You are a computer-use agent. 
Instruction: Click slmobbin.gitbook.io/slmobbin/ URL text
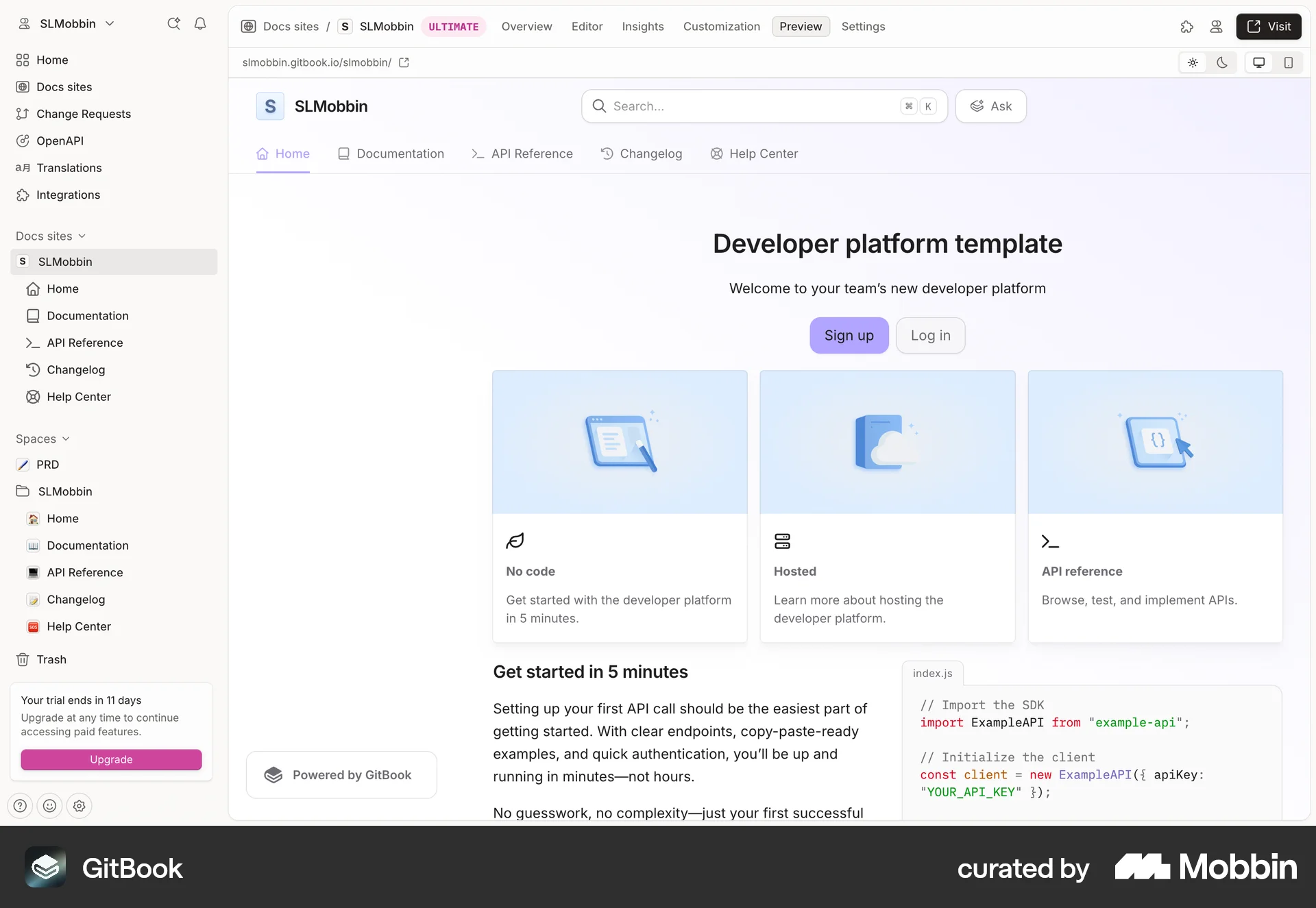pos(317,62)
